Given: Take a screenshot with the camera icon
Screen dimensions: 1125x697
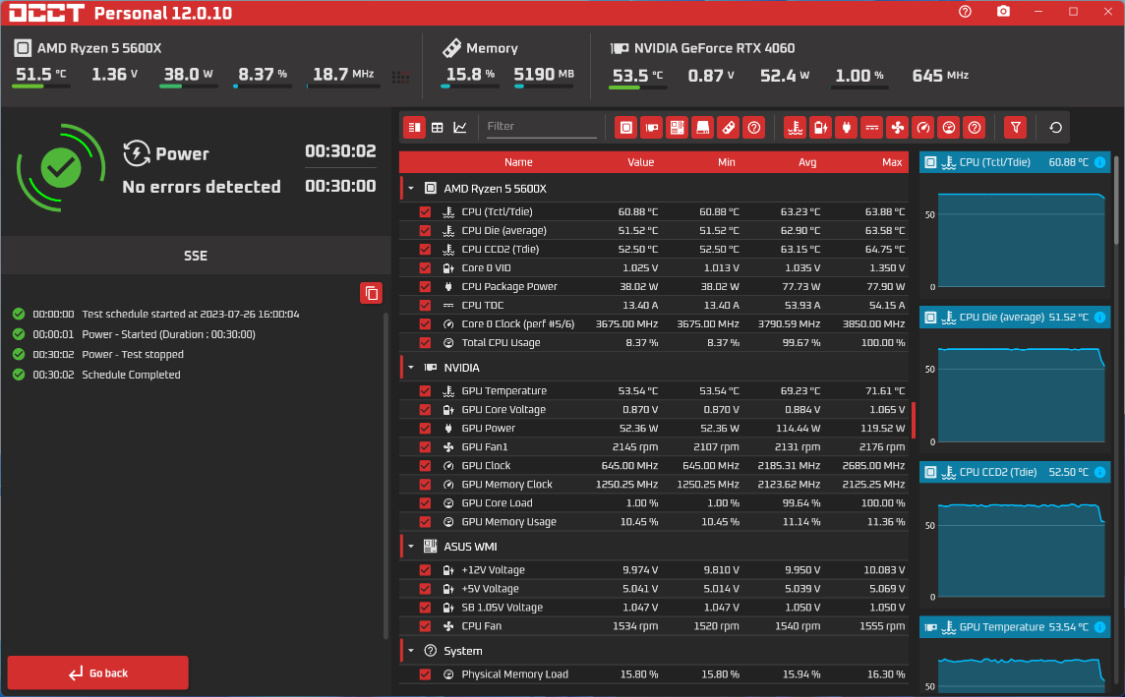Looking at the screenshot, I should tap(1003, 11).
